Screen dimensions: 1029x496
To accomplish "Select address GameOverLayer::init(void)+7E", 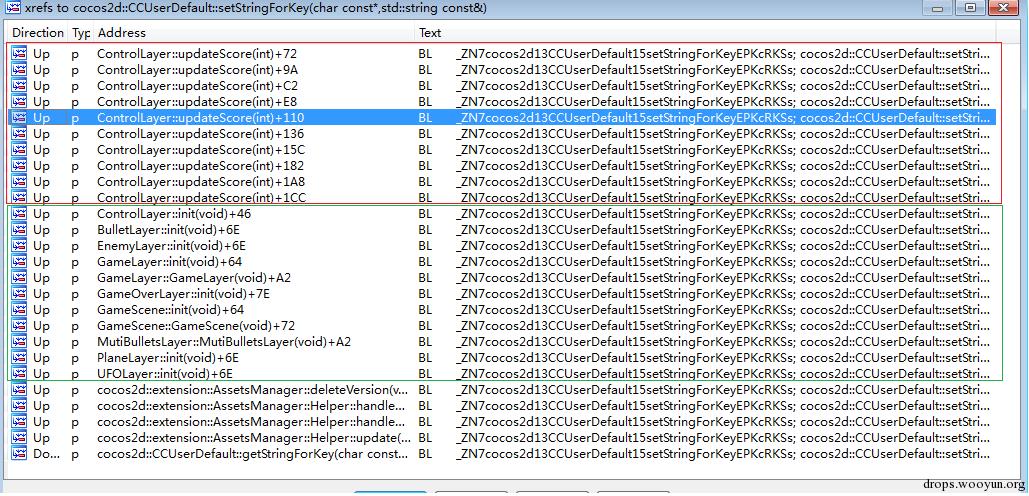I will pos(183,293).
